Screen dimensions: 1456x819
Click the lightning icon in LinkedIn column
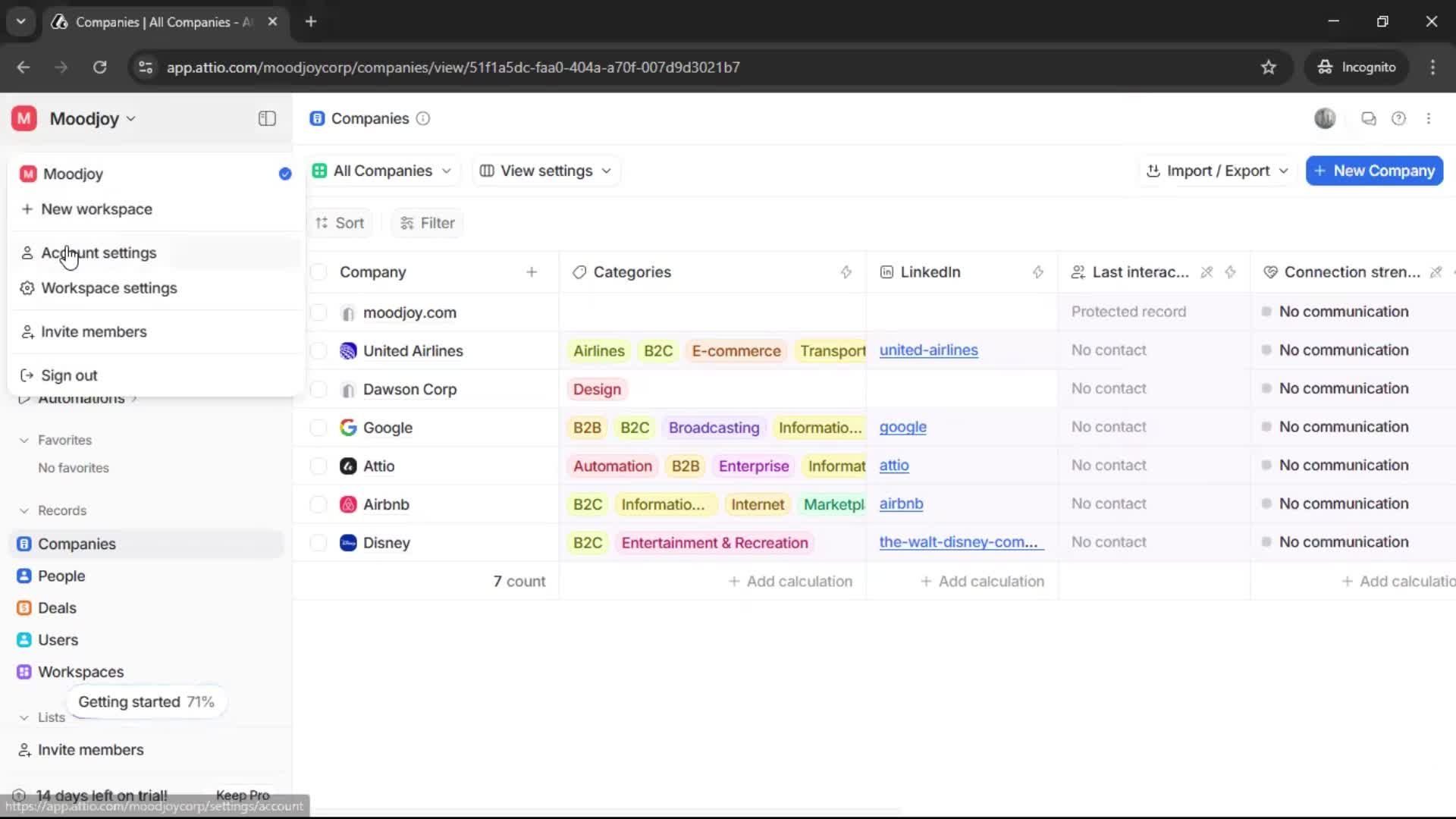(1038, 272)
